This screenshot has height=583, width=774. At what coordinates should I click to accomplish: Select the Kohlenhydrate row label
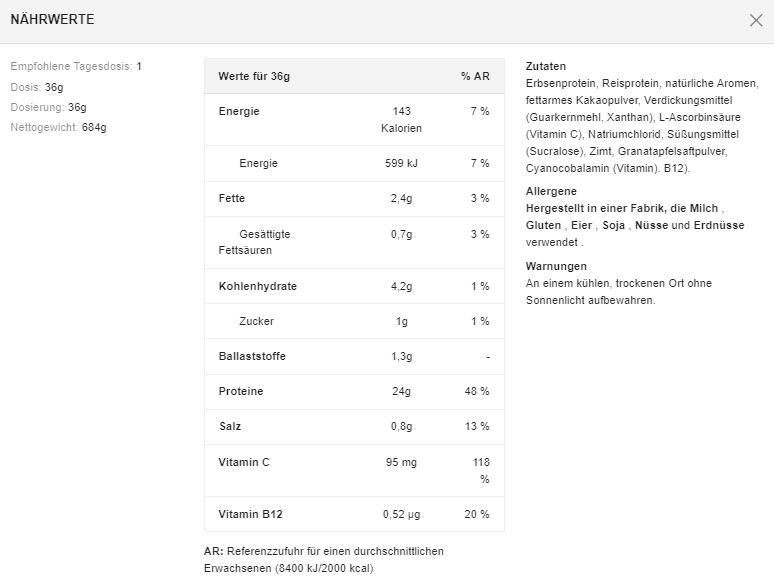pyautogui.click(x=258, y=286)
